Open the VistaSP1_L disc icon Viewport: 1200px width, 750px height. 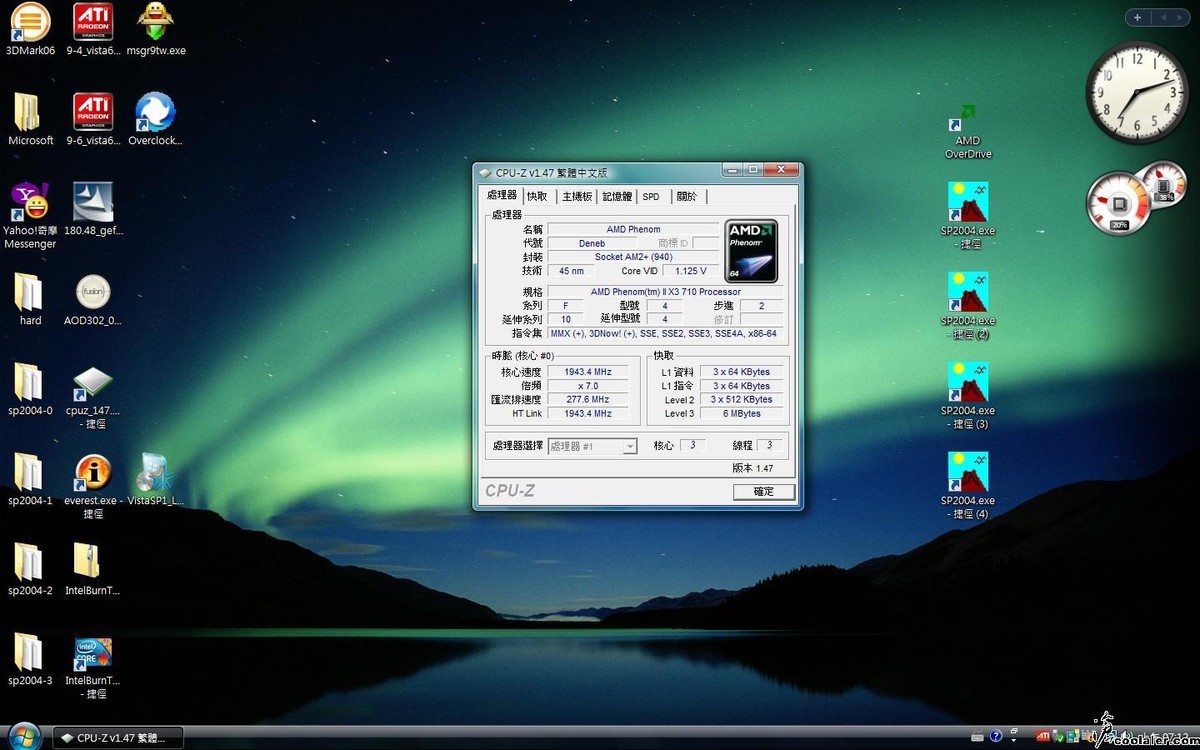(155, 478)
